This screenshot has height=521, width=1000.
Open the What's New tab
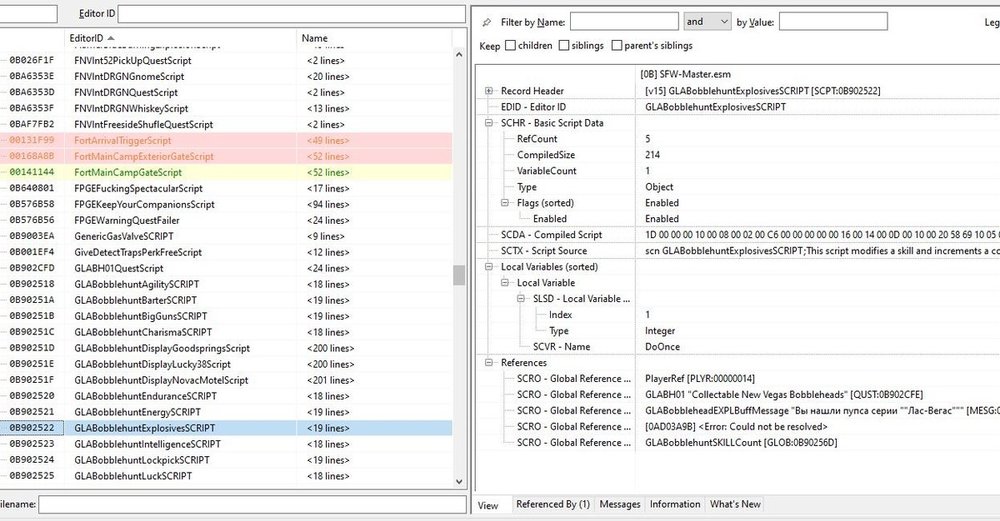pyautogui.click(x=735, y=504)
